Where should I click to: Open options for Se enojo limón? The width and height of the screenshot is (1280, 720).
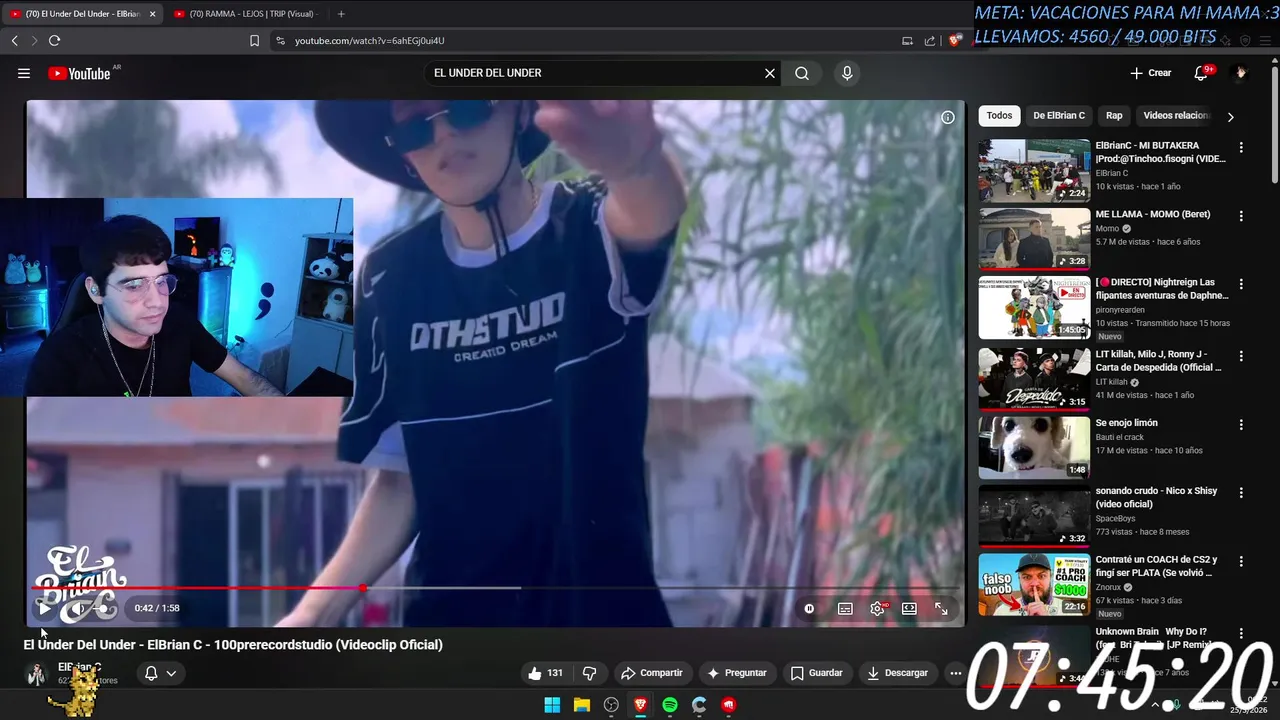(x=1241, y=424)
